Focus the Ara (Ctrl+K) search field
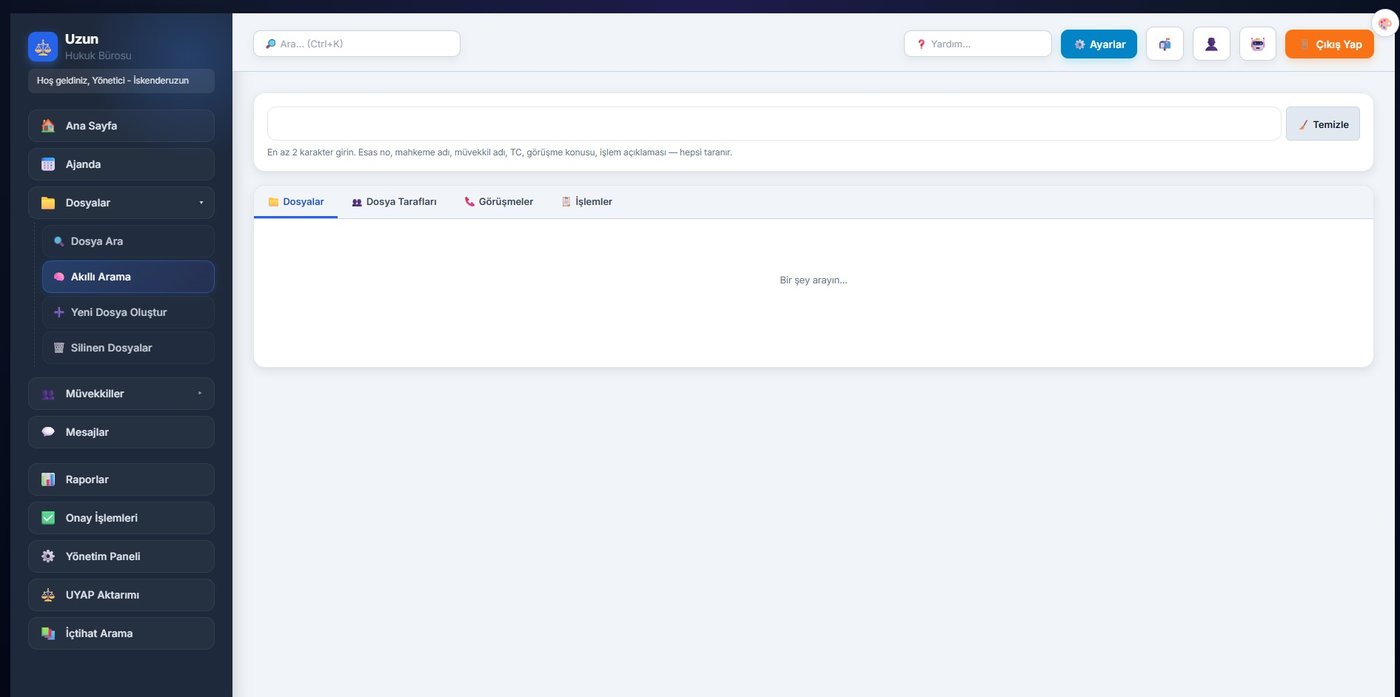The width and height of the screenshot is (1400, 697). (x=357, y=44)
